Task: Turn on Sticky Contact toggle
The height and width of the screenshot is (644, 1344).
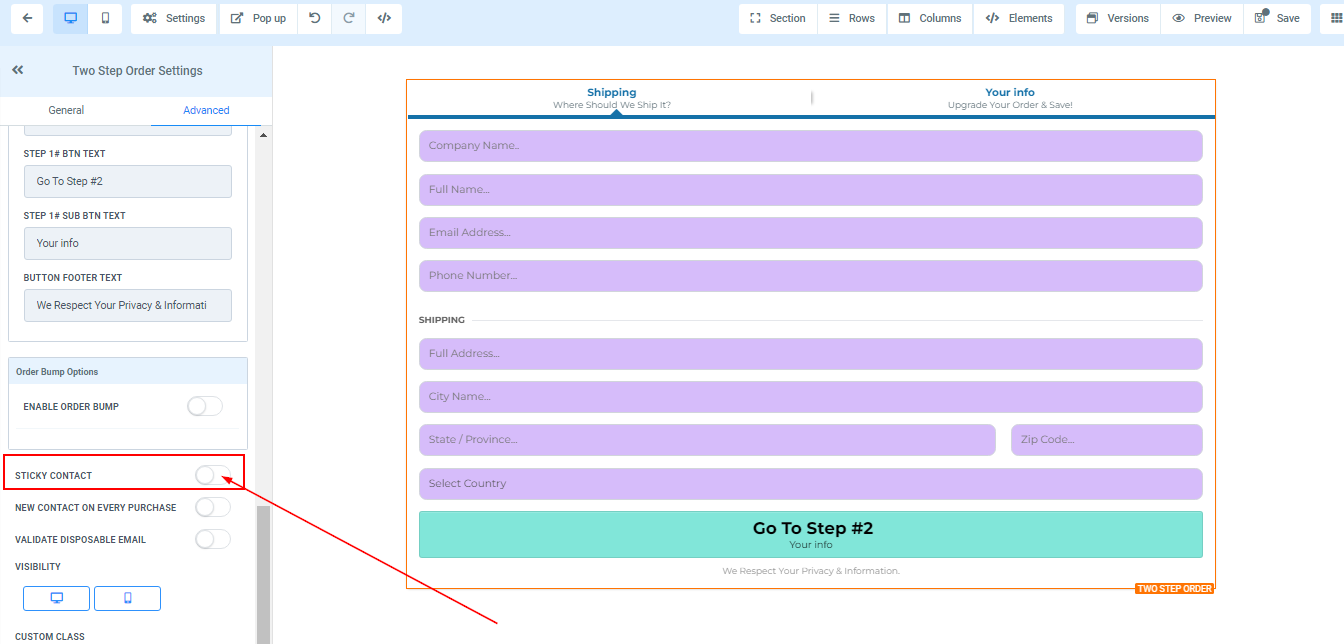Action: [x=212, y=475]
